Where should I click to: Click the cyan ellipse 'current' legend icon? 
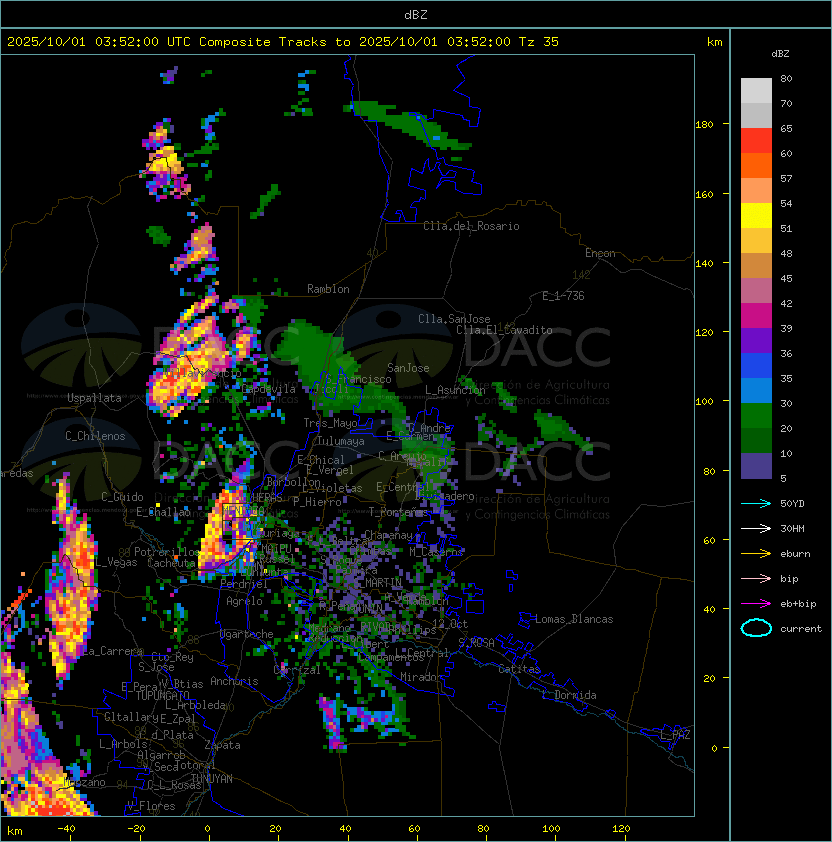pyautogui.click(x=756, y=628)
